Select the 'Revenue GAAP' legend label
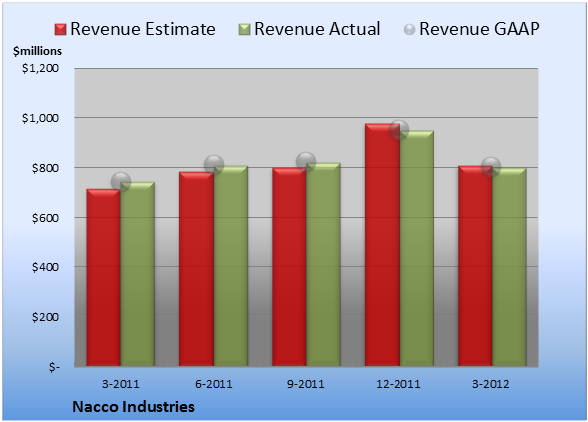Screen dimensions: 588x422 pyautogui.click(x=479, y=29)
